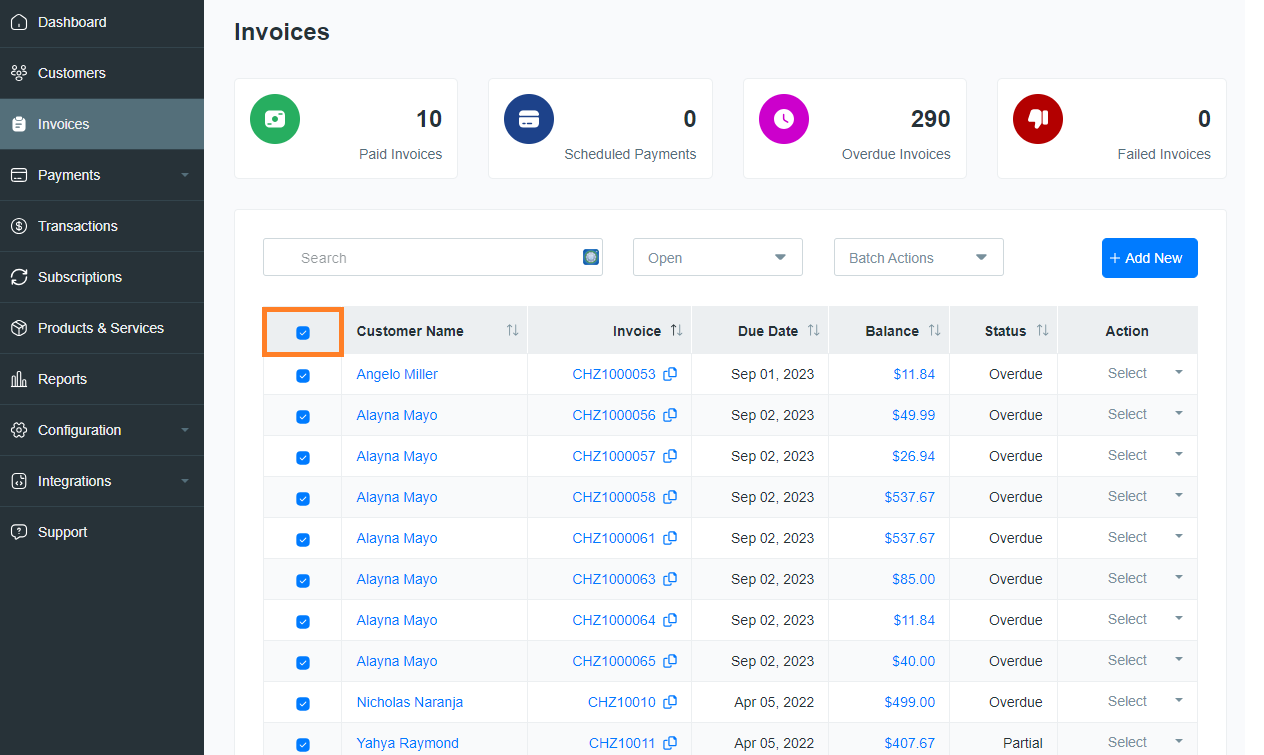Go to Dashboard in sidebar

(x=102, y=22)
